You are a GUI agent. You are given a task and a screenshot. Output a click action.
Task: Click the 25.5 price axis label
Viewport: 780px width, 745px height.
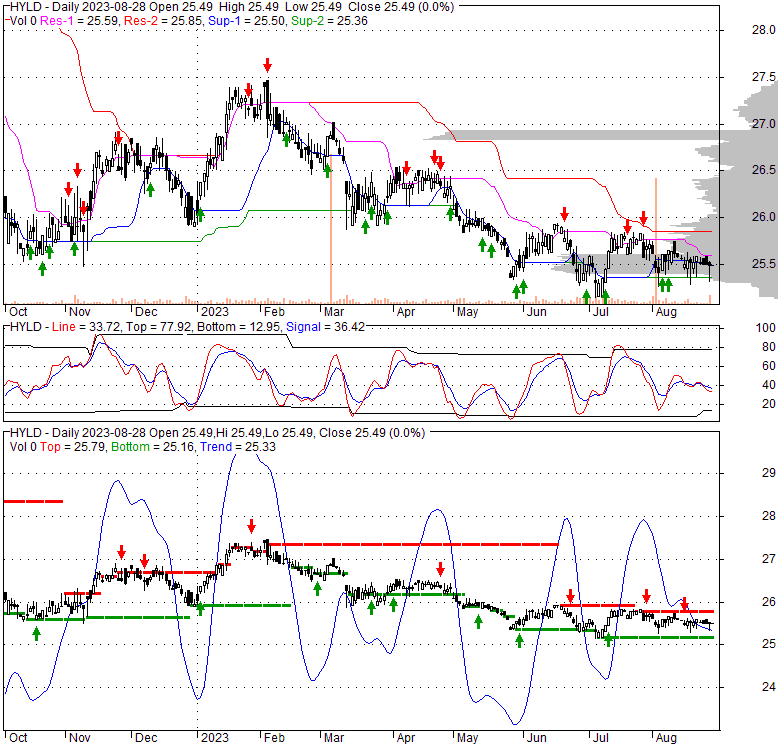click(x=763, y=264)
